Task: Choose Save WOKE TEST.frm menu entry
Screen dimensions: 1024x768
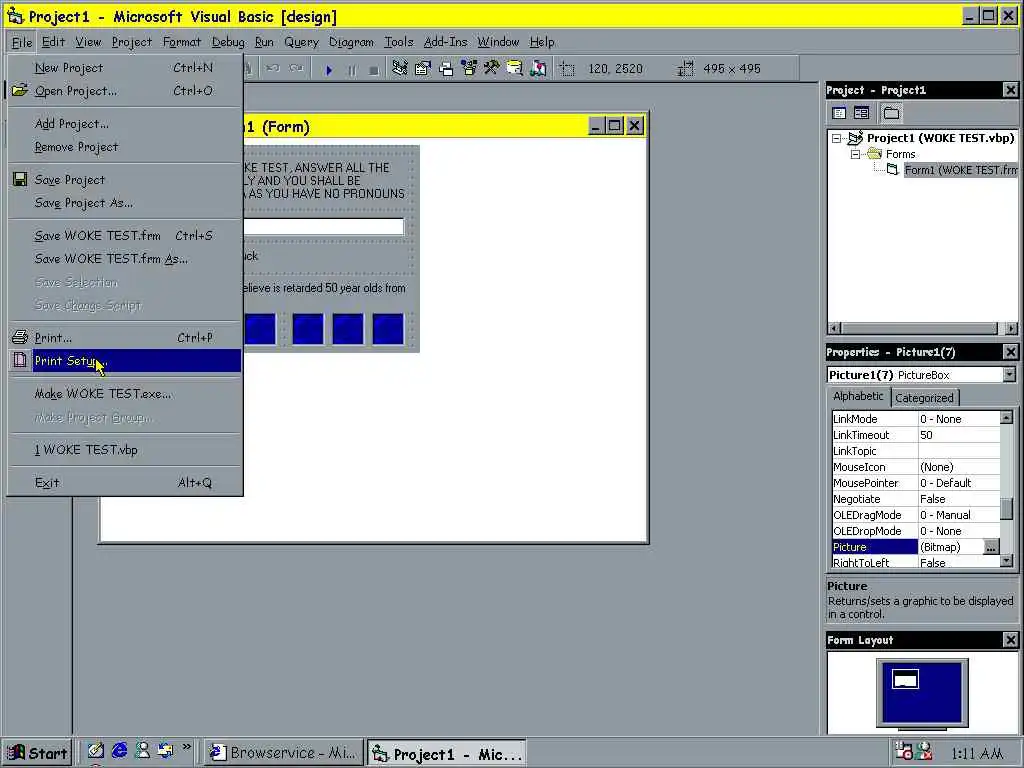Action: tap(124, 236)
